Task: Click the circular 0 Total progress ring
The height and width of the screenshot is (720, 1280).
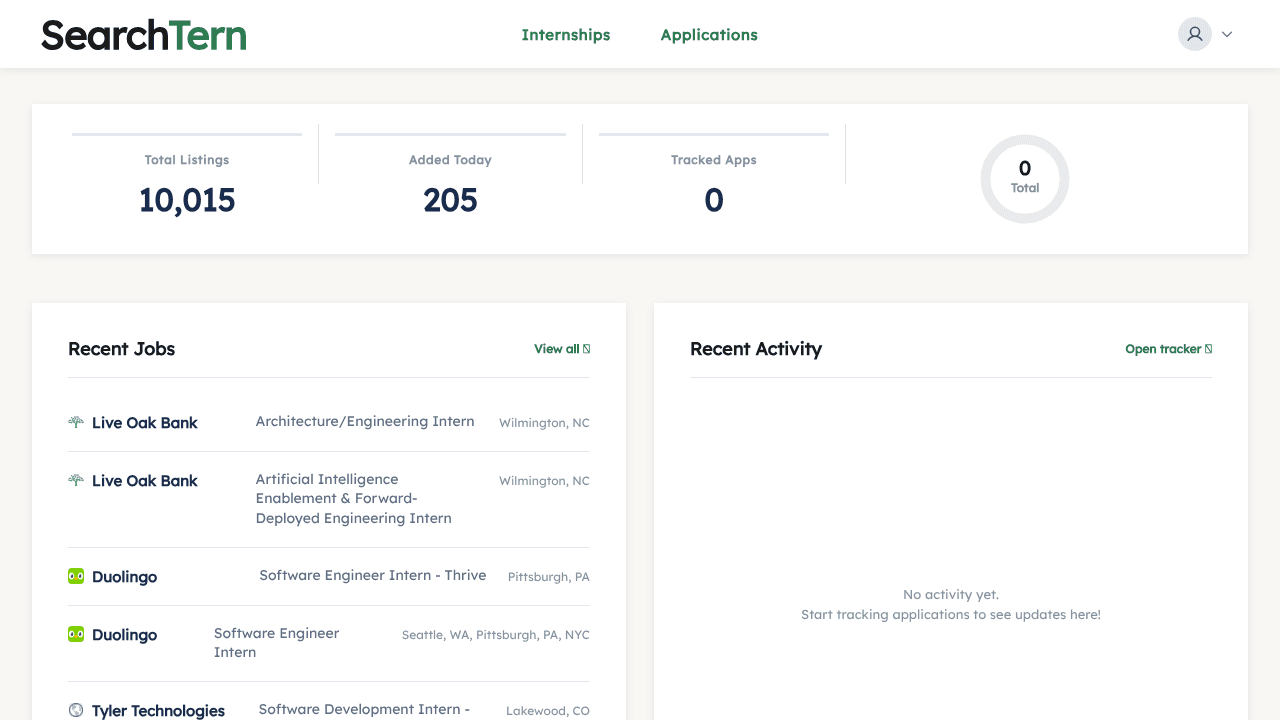Action: 1025,179
